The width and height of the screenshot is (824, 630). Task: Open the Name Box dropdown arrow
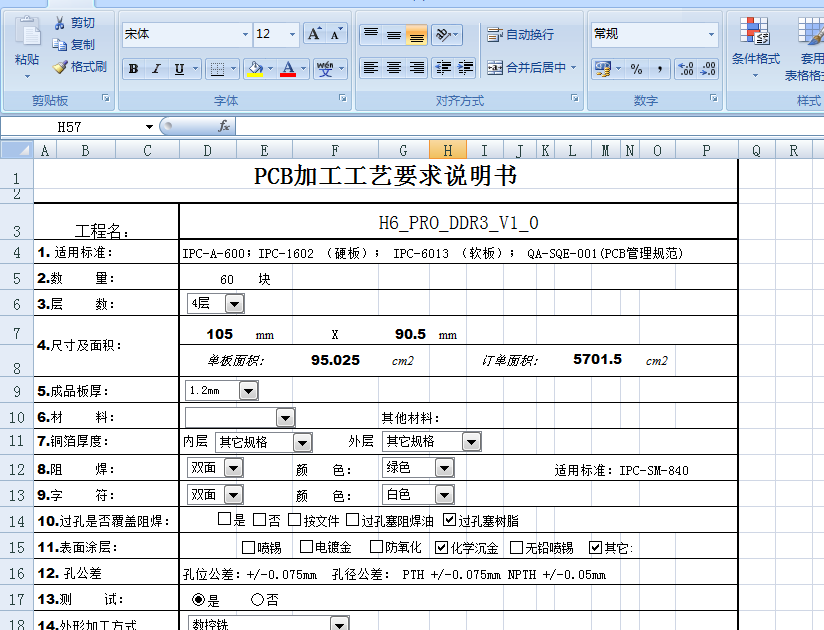[149, 127]
